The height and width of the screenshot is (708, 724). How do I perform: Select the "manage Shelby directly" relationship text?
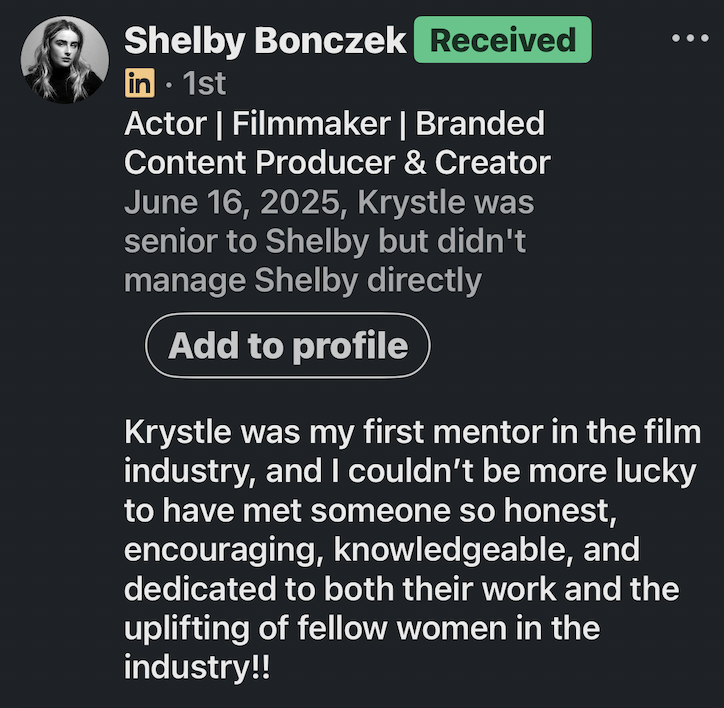[x=302, y=280]
